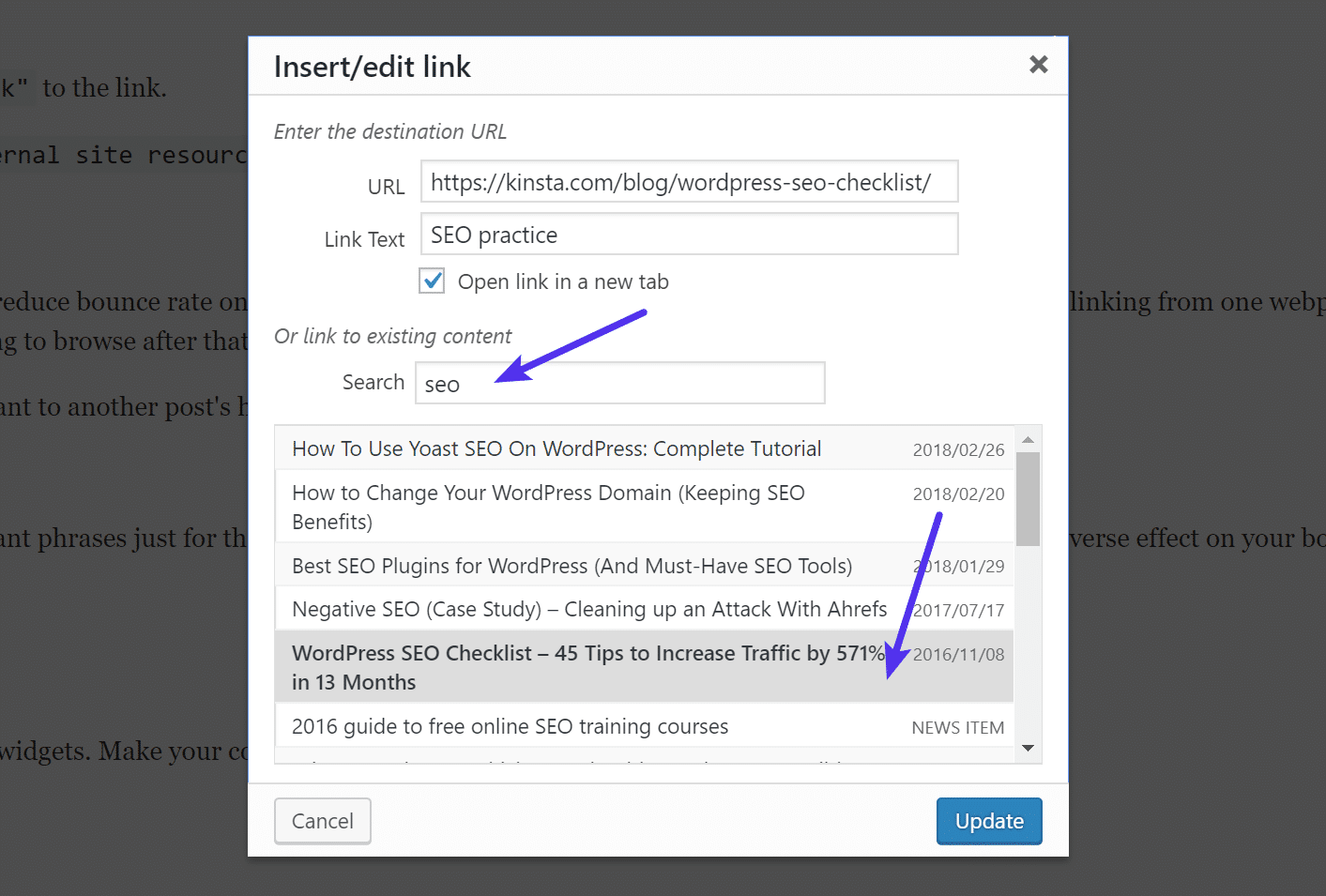Click the Cancel button
1326x896 pixels.
coord(322,821)
